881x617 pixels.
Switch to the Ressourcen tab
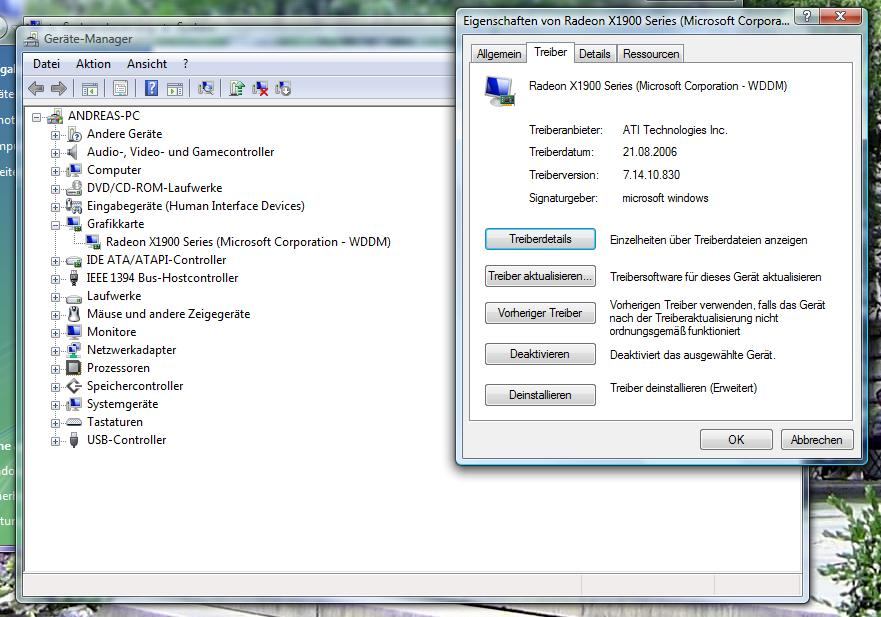coord(651,54)
